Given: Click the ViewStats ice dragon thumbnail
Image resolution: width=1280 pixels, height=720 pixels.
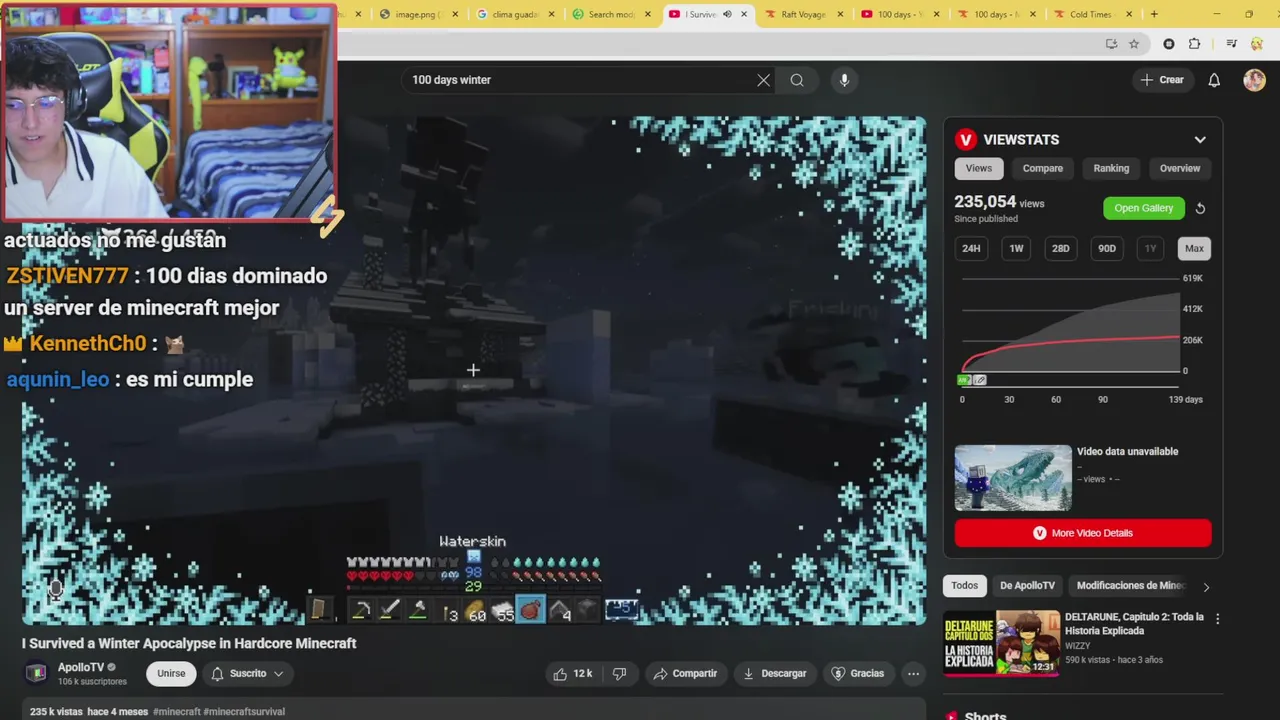Looking at the screenshot, I should pyautogui.click(x=1012, y=478).
